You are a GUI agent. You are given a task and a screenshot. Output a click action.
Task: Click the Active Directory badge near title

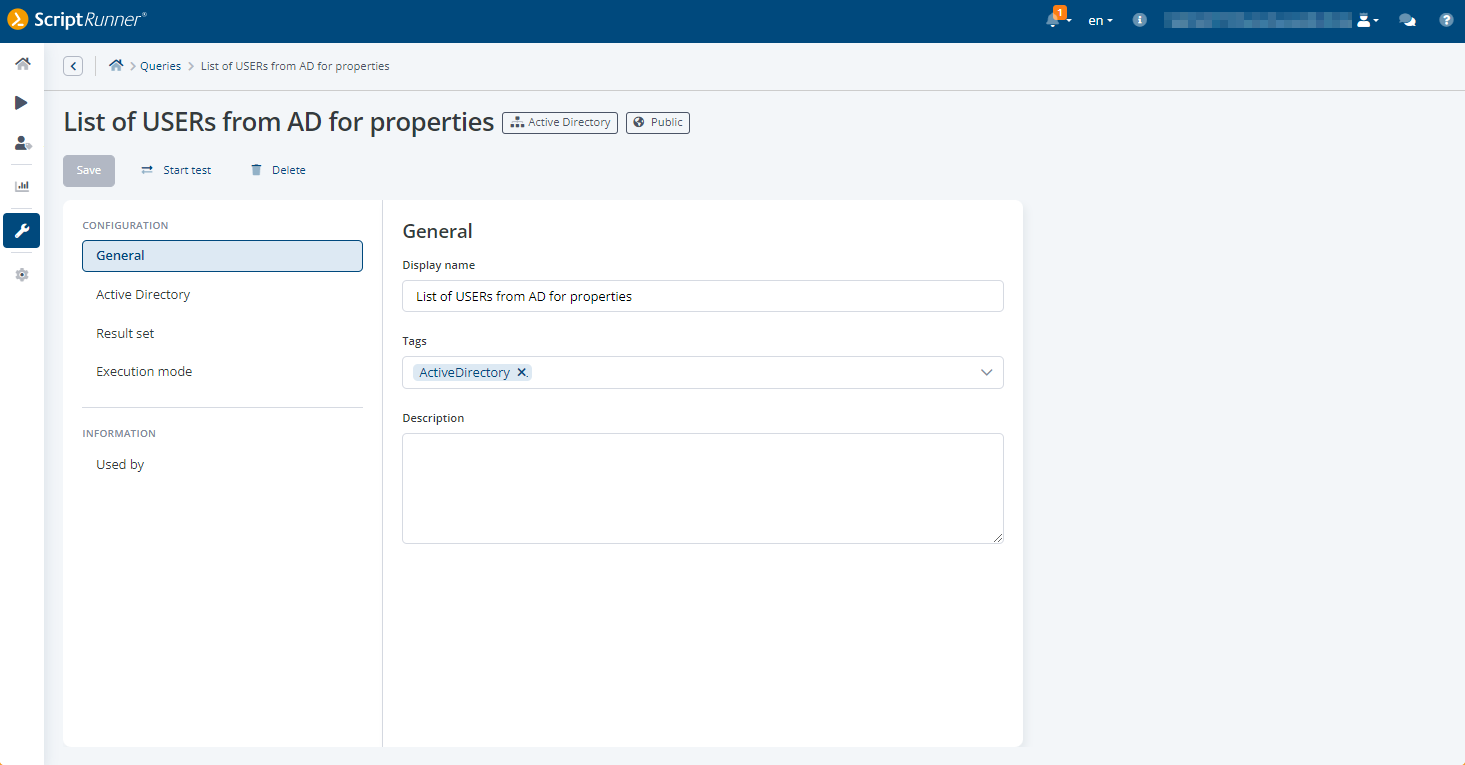[x=560, y=123]
